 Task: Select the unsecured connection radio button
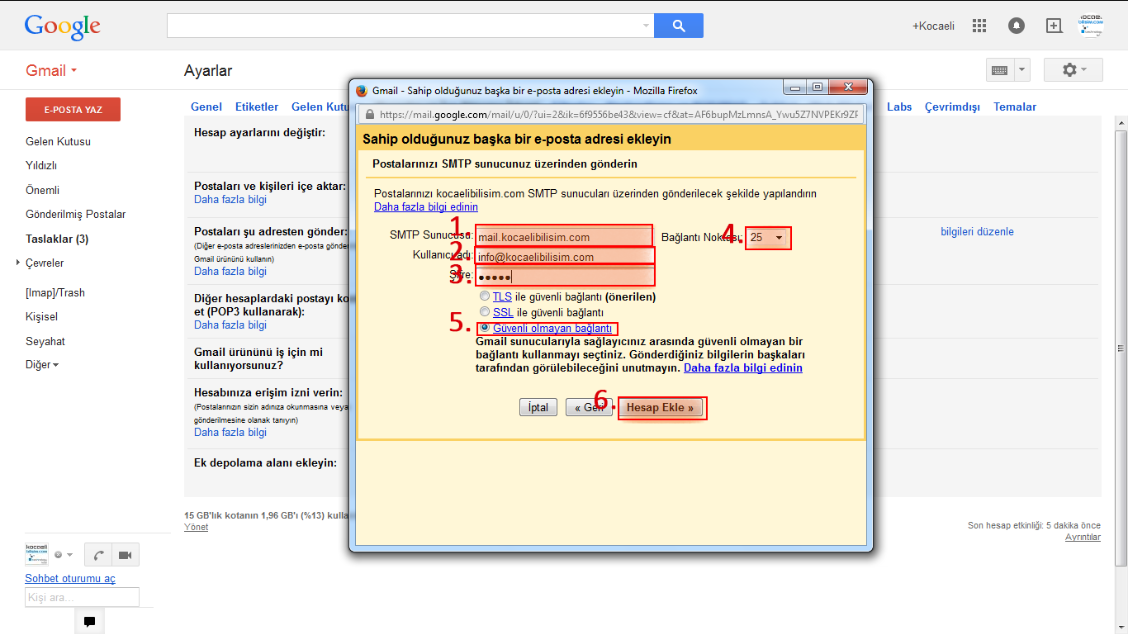click(x=485, y=327)
